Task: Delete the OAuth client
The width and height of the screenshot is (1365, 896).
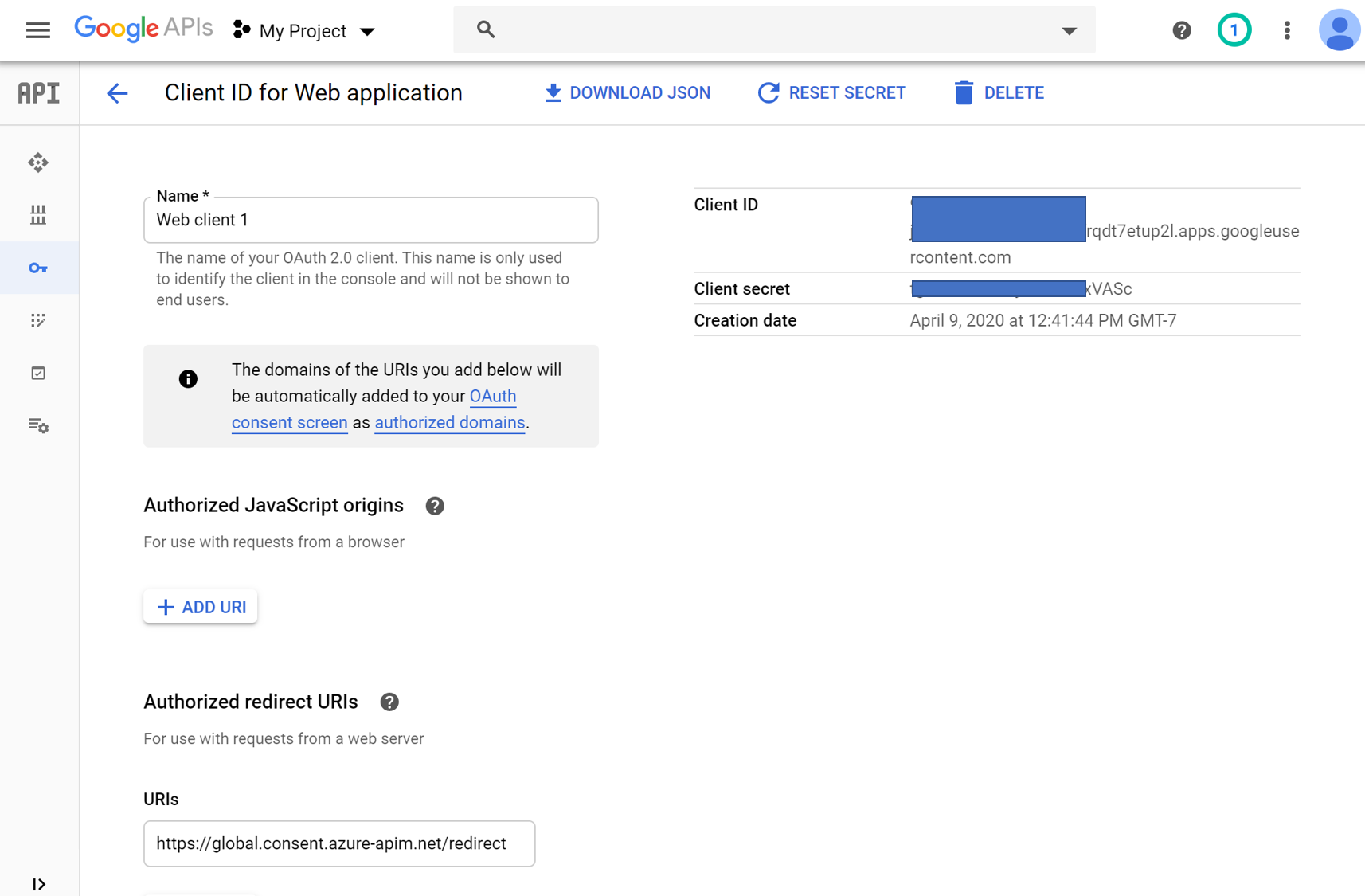Action: click(998, 92)
